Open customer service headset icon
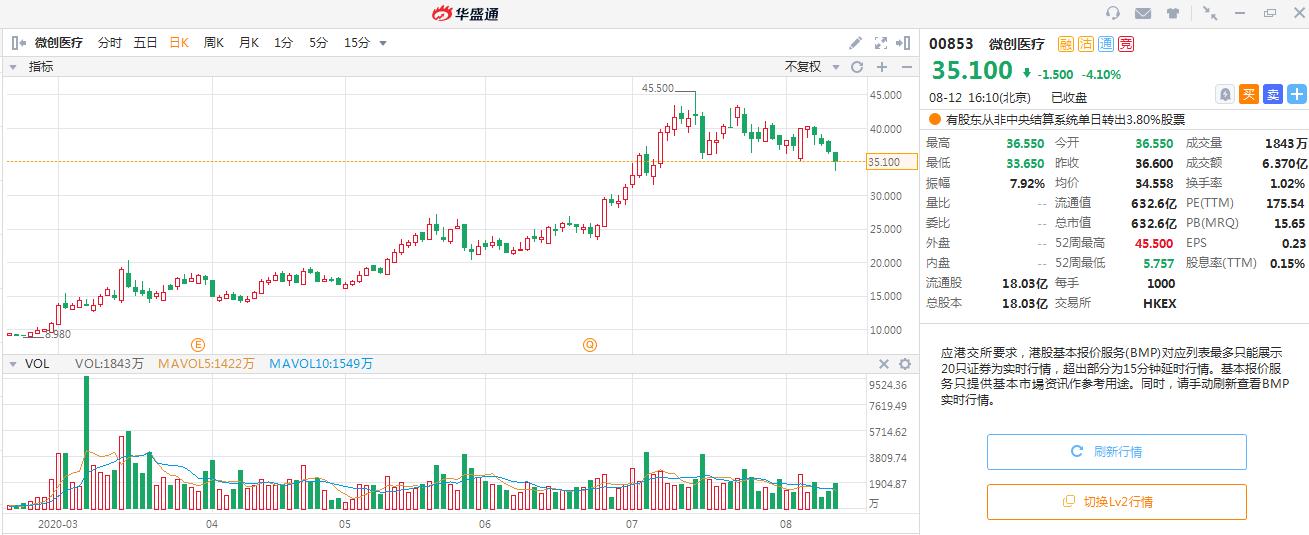This screenshot has width=1309, height=535. click(x=1113, y=13)
